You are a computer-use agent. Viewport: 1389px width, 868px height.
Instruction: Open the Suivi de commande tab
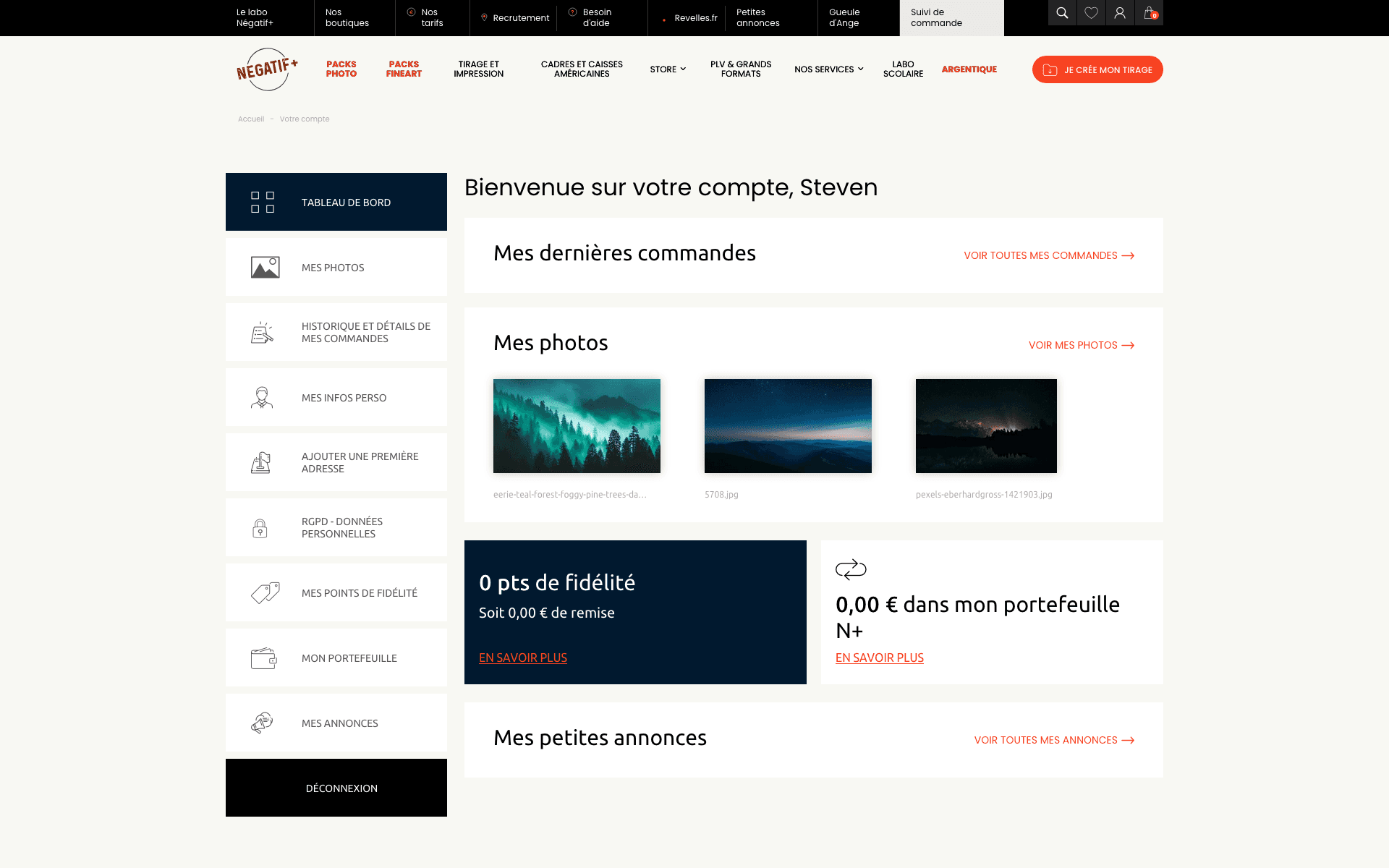click(x=951, y=18)
